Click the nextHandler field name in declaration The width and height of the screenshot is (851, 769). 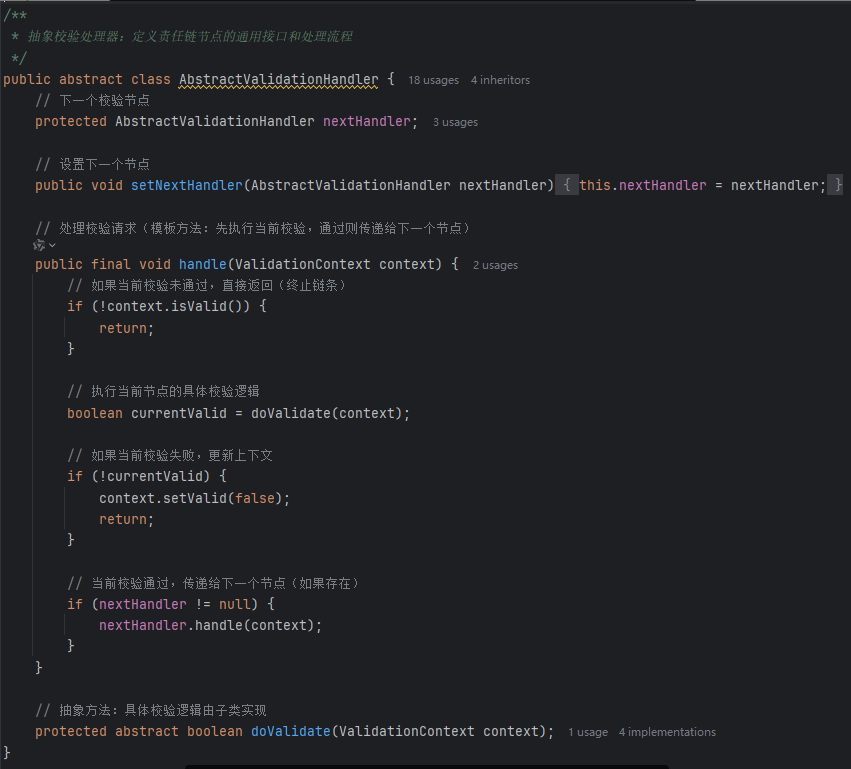tap(366, 121)
